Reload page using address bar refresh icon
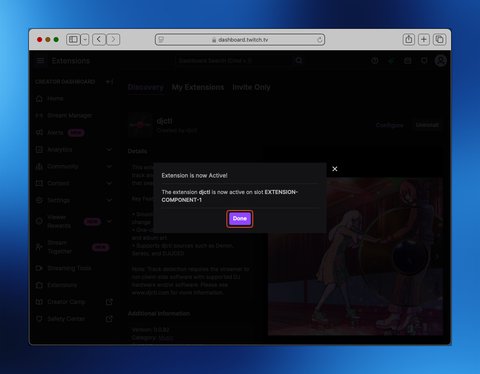The height and width of the screenshot is (374, 480). (x=319, y=40)
